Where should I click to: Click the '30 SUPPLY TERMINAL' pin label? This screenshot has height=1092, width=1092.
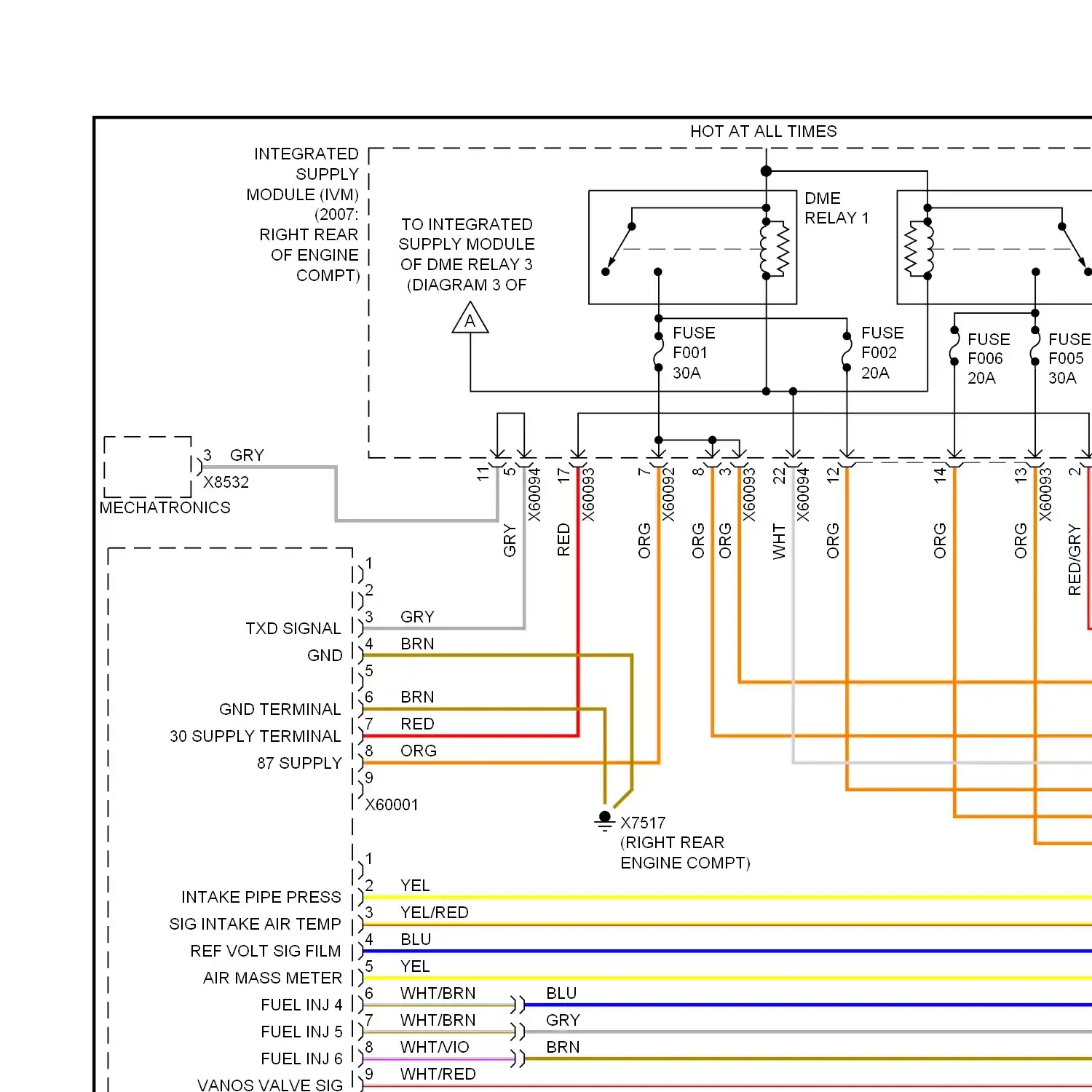[255, 736]
